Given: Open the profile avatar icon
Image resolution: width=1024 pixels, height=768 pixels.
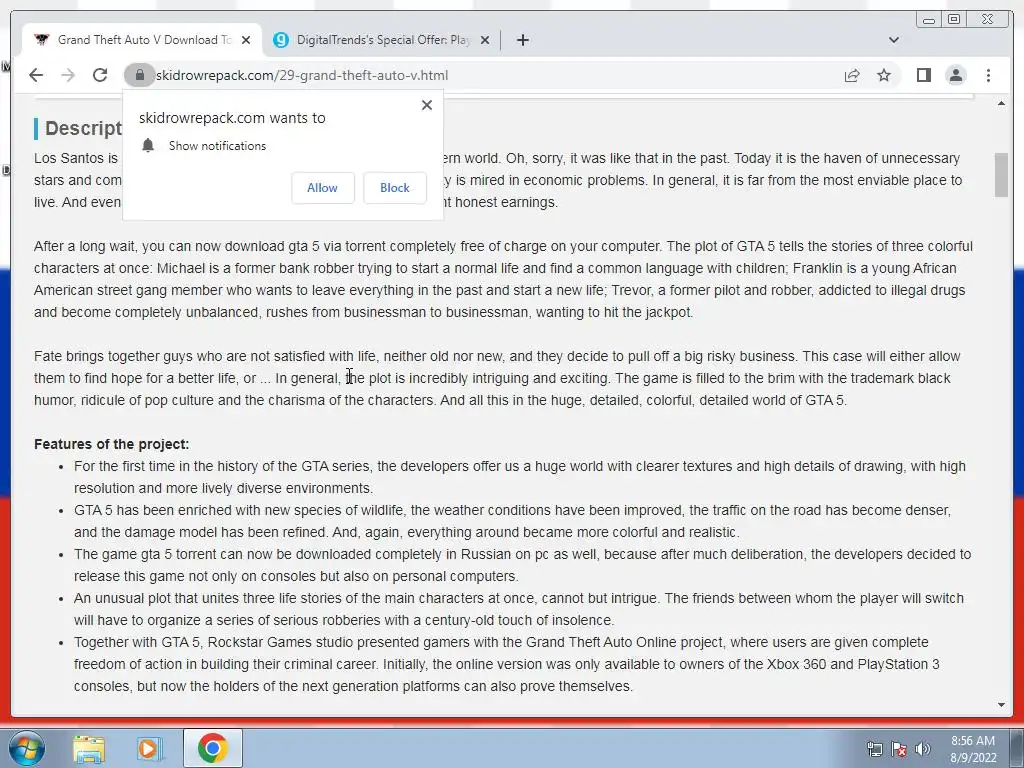Looking at the screenshot, I should (x=955, y=75).
